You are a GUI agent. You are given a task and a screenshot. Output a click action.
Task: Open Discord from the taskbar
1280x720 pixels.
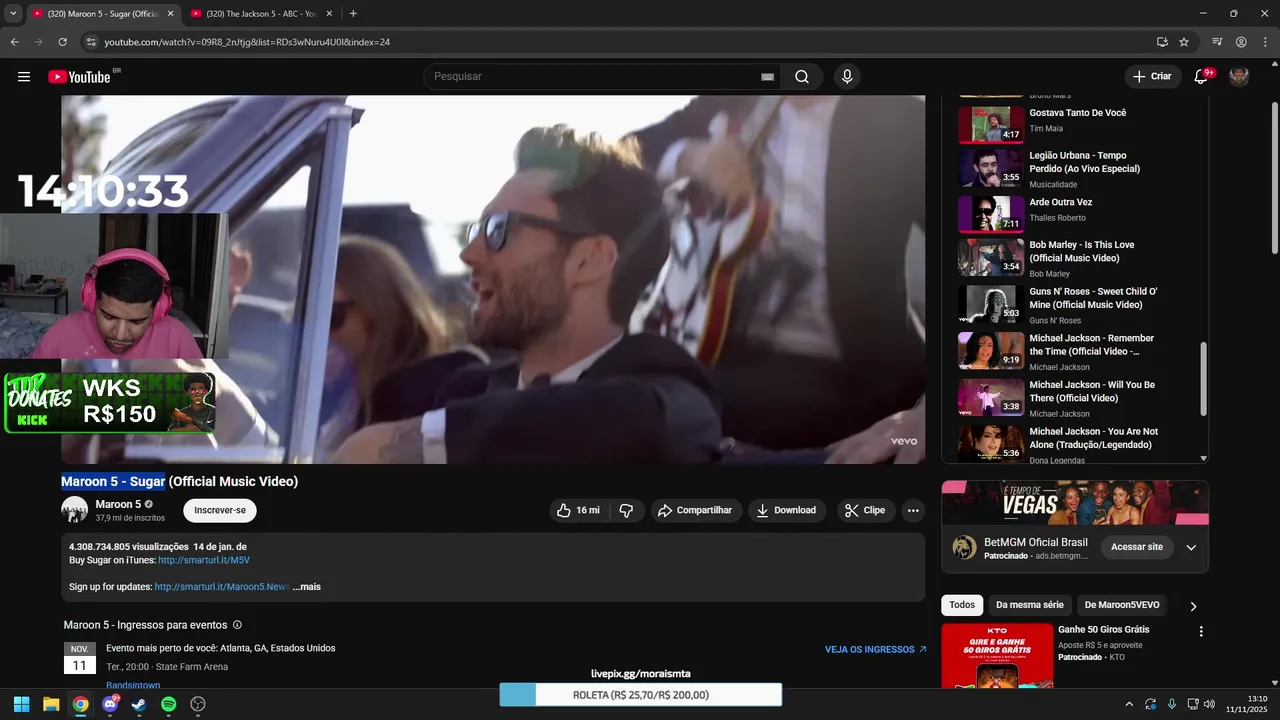110,704
